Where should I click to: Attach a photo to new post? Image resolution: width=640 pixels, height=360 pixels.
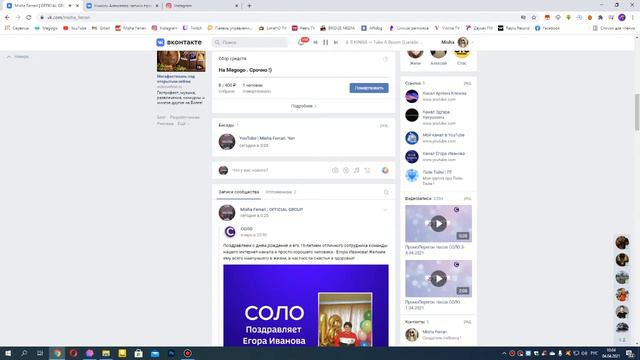tap(335, 170)
